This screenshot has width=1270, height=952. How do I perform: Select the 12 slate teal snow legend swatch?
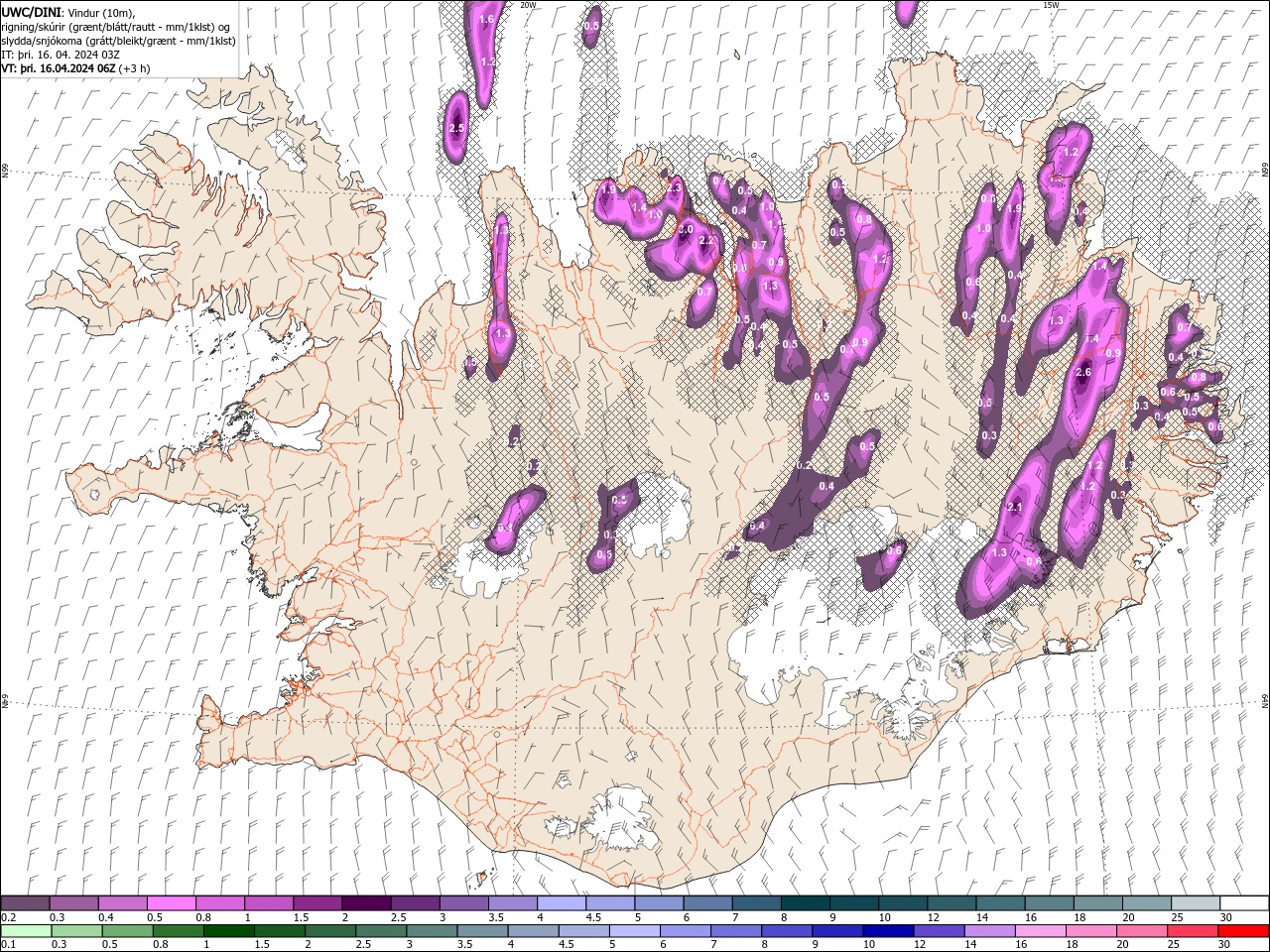point(952,903)
